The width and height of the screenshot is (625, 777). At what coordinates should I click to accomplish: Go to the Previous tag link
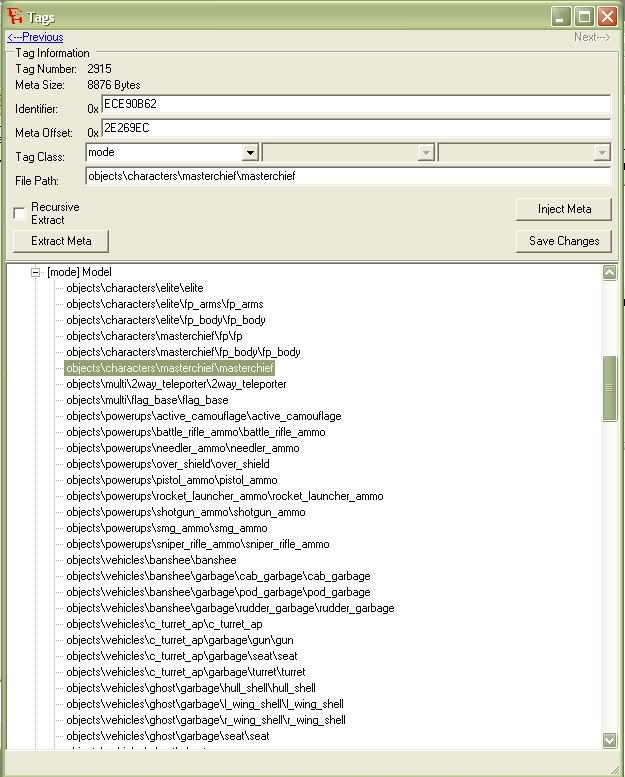(x=35, y=37)
